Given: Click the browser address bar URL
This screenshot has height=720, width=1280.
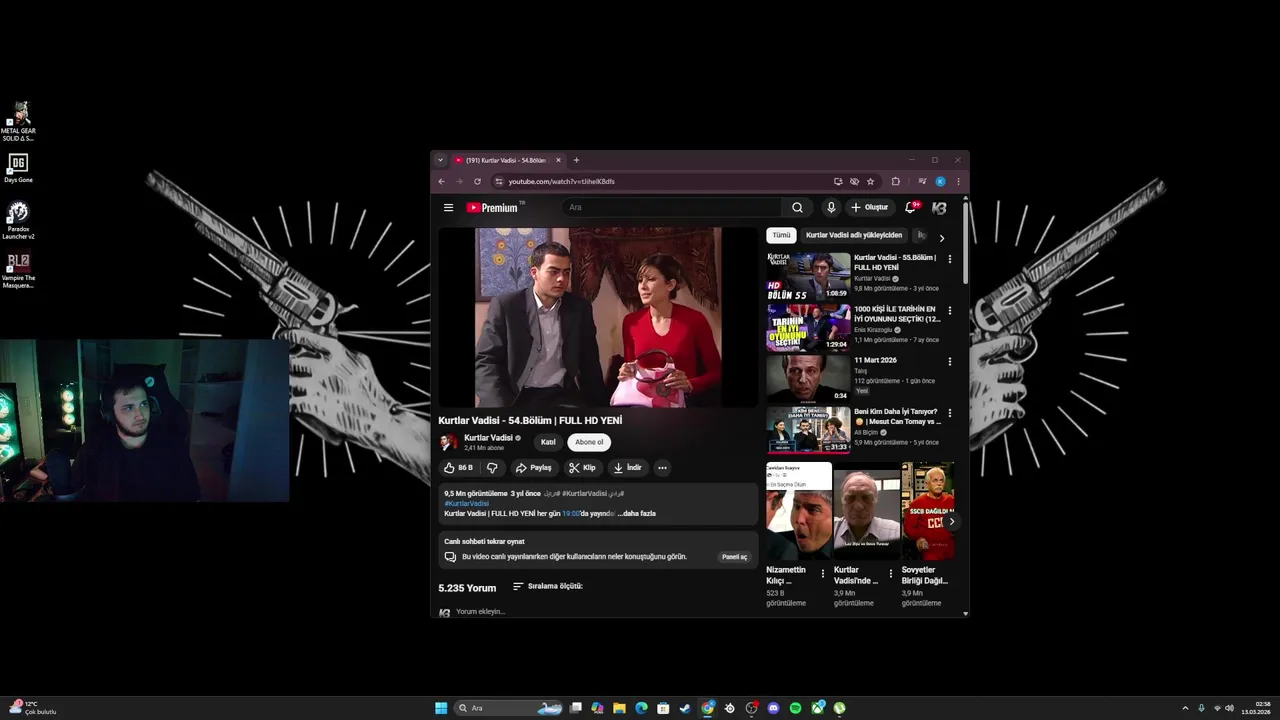Looking at the screenshot, I should pyautogui.click(x=561, y=182).
